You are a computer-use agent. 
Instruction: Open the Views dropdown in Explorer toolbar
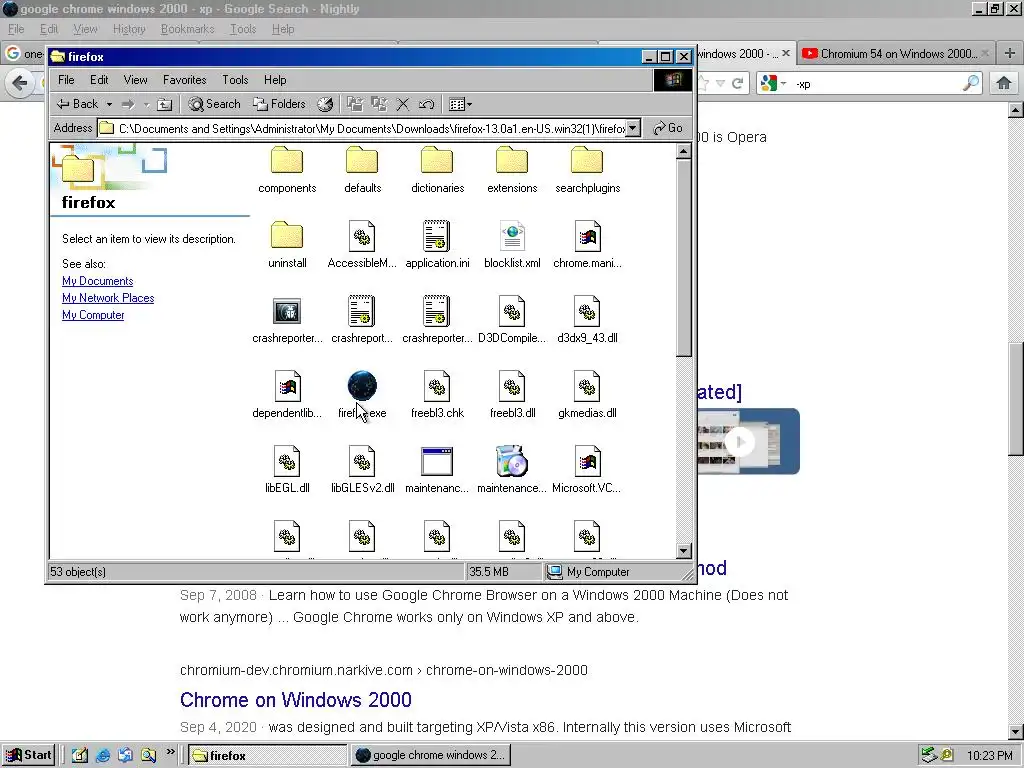tap(460, 104)
